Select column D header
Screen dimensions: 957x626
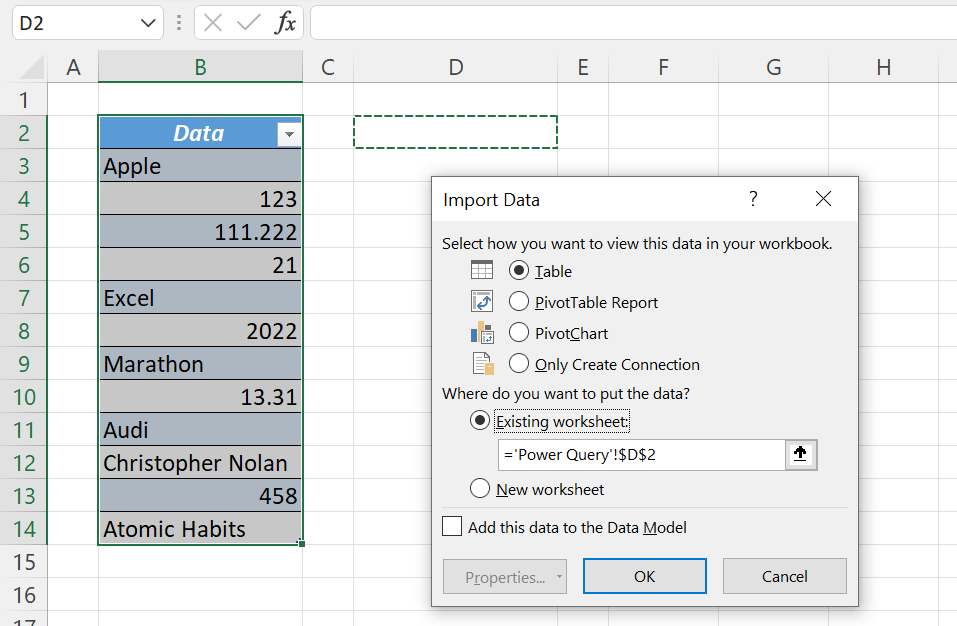tap(455, 67)
